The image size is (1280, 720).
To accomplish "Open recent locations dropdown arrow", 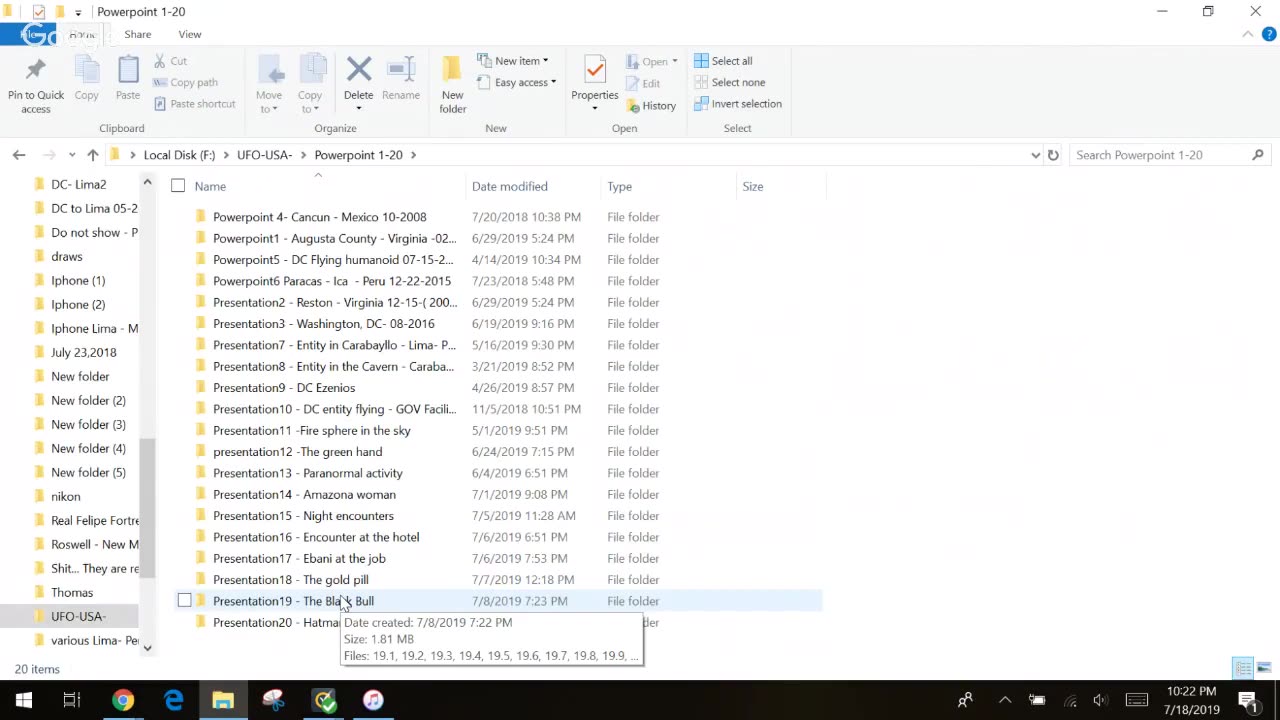I will pos(72,155).
